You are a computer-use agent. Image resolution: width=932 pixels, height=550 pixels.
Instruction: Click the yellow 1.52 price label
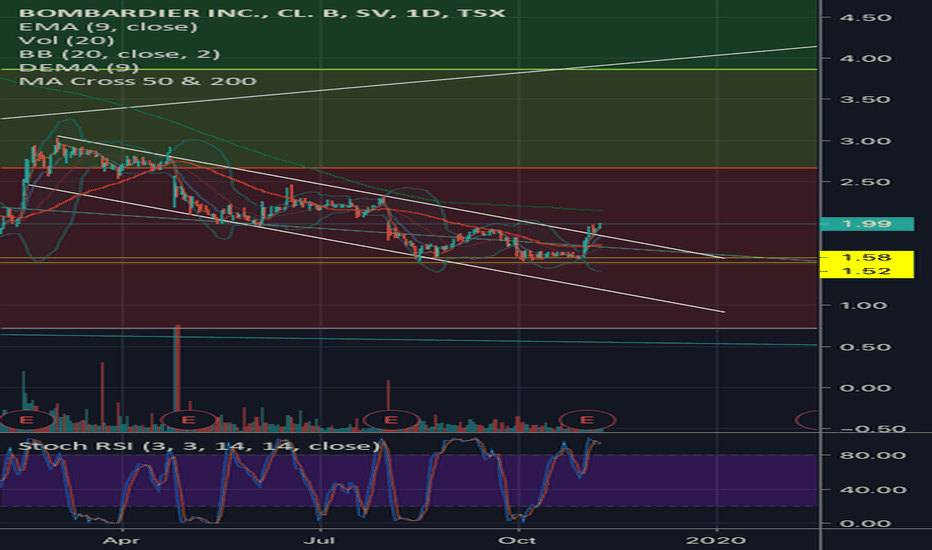(867, 271)
